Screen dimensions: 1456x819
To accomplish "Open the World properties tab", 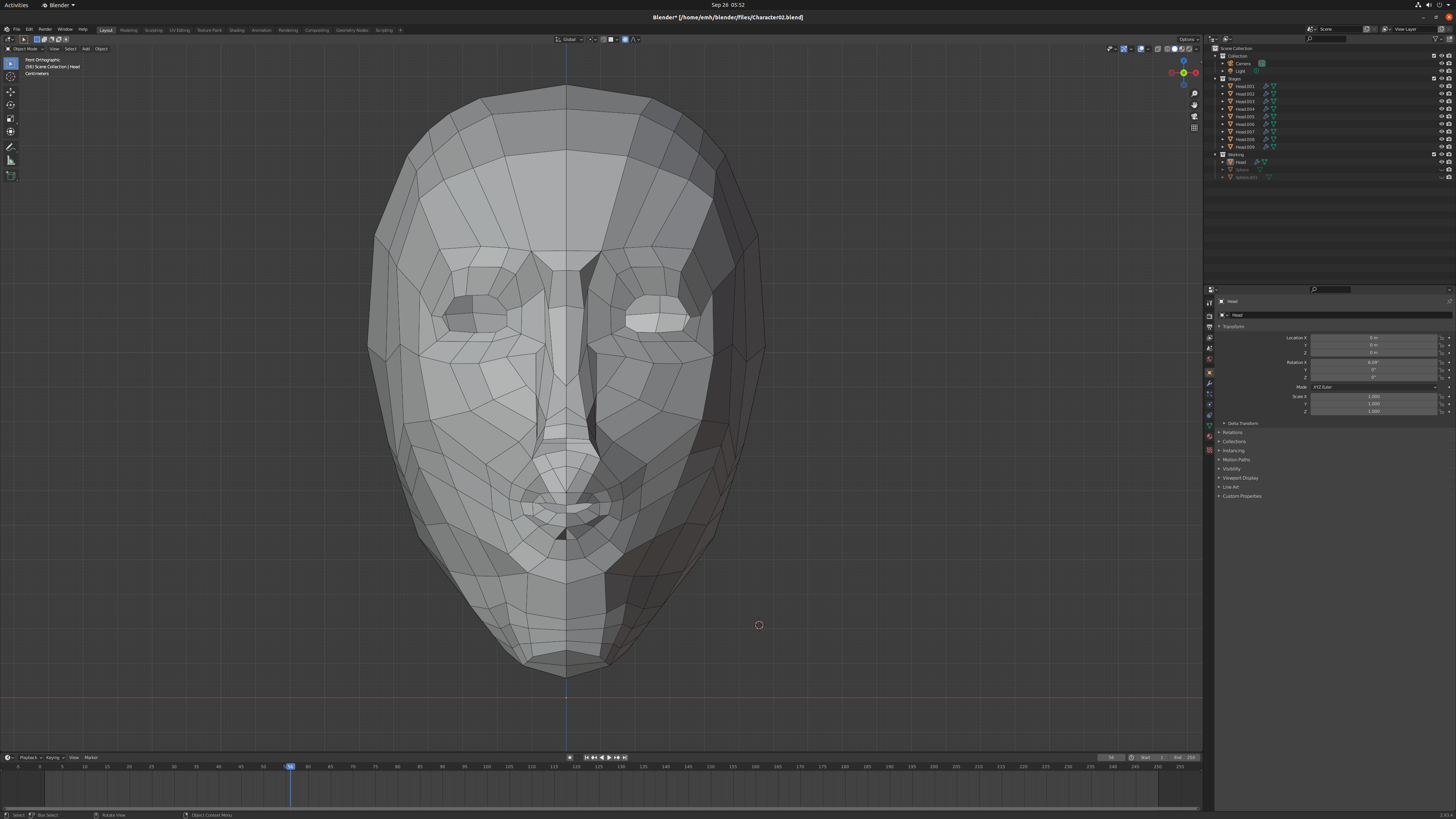I will [x=1210, y=359].
